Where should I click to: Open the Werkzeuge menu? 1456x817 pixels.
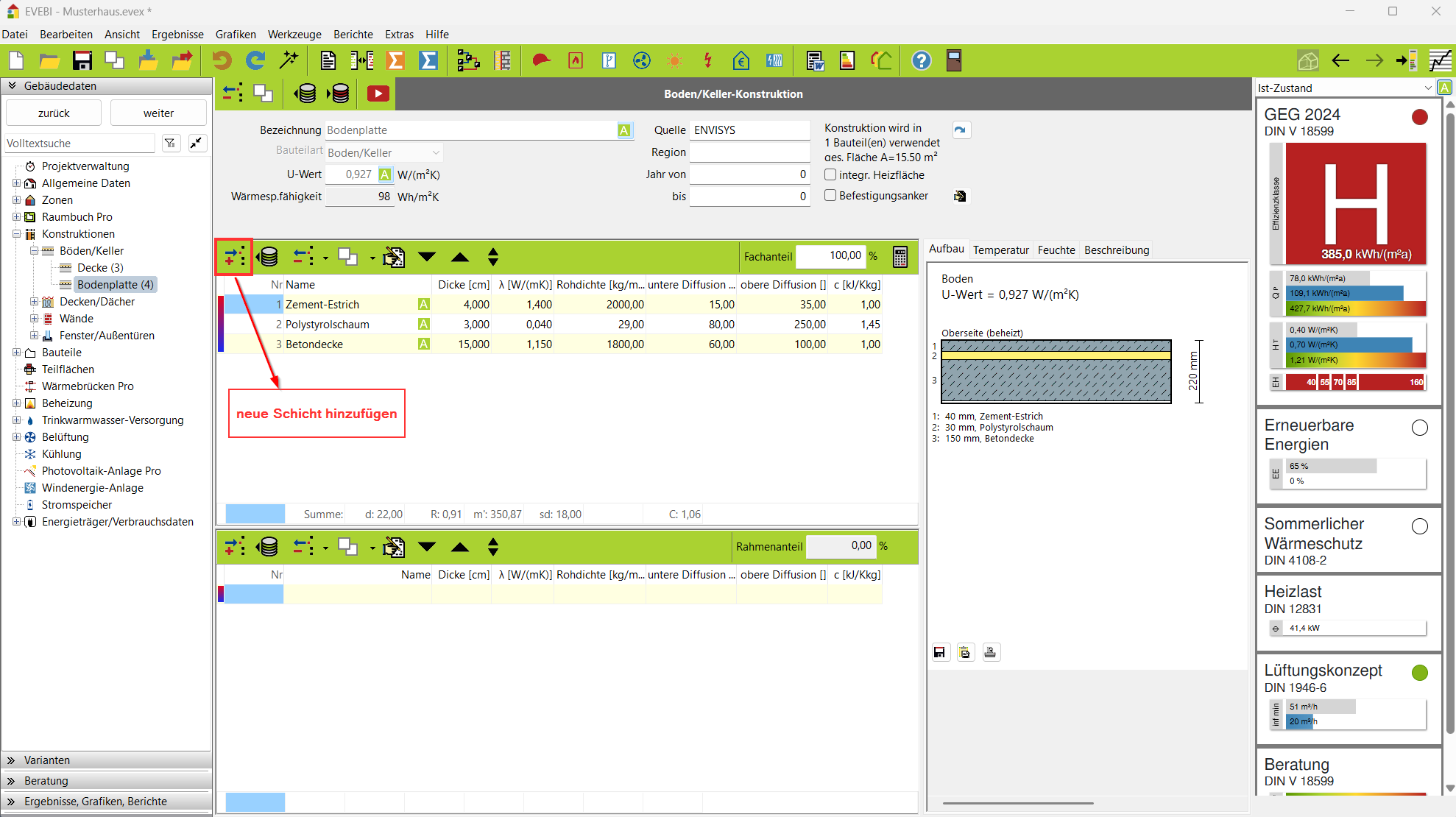pyautogui.click(x=294, y=35)
